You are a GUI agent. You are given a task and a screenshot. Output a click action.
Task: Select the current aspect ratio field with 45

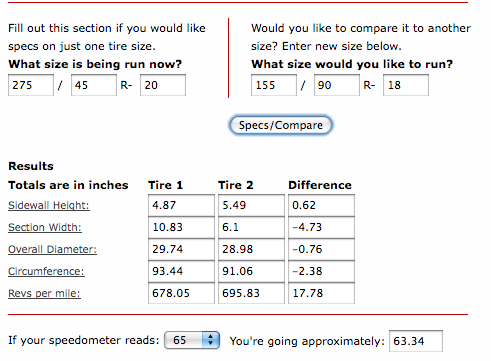point(94,85)
